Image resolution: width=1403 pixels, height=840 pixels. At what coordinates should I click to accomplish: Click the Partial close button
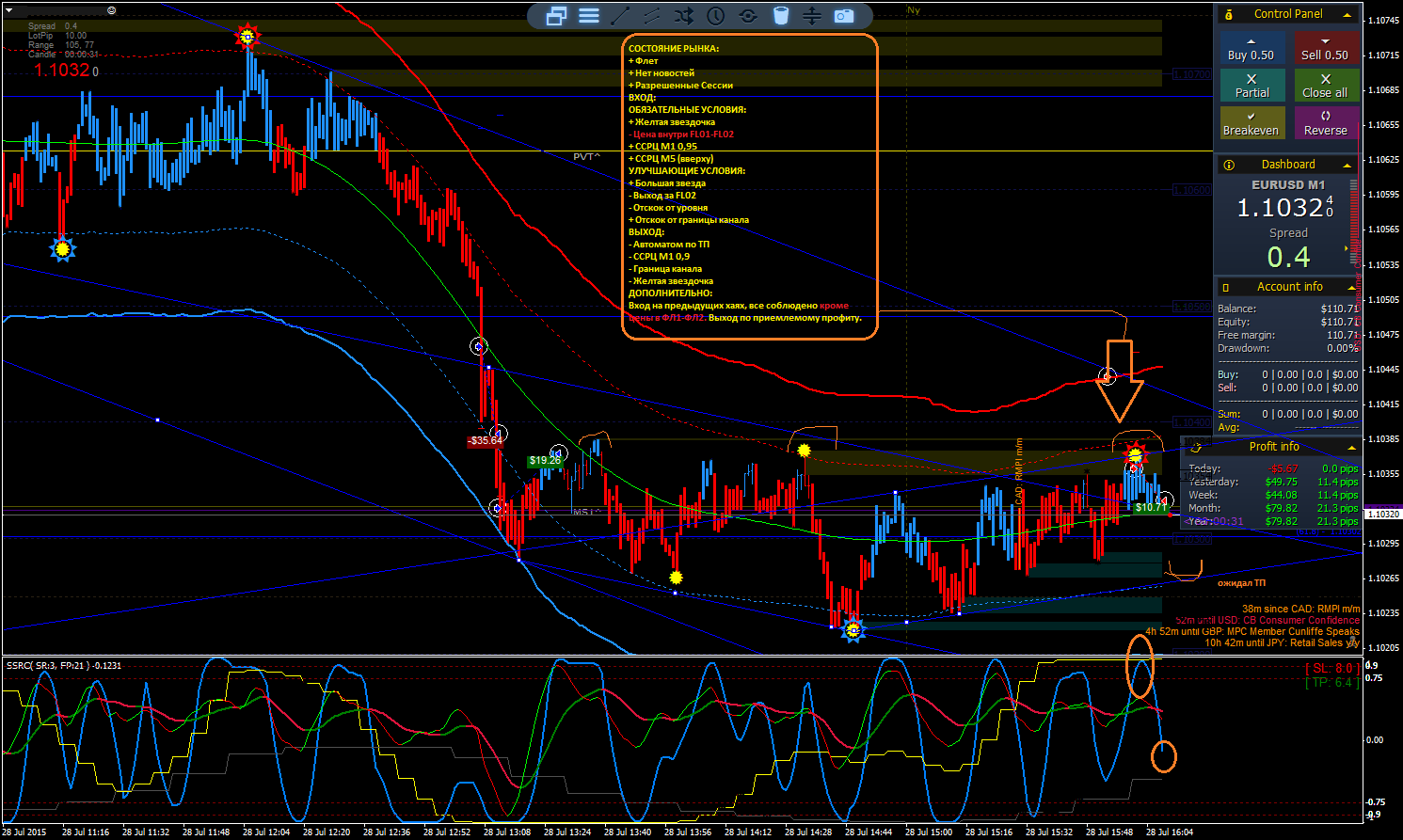pyautogui.click(x=1252, y=86)
